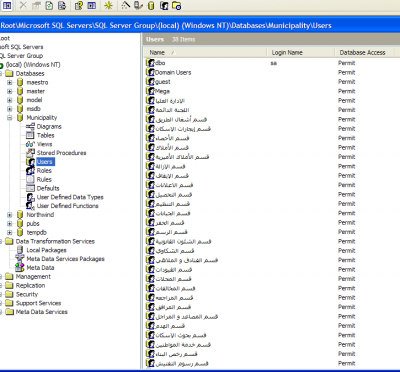Select user 'الإدارة العليا' in list
The height and width of the screenshot is (372, 400).
coord(170,101)
